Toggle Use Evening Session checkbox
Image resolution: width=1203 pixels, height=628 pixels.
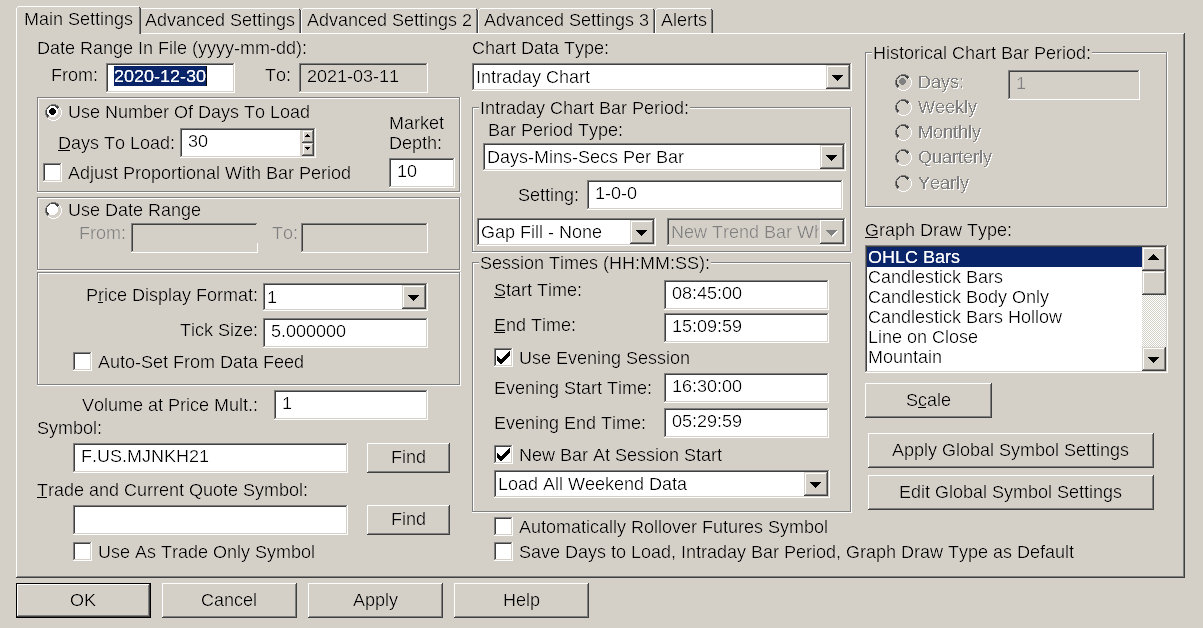[x=504, y=357]
